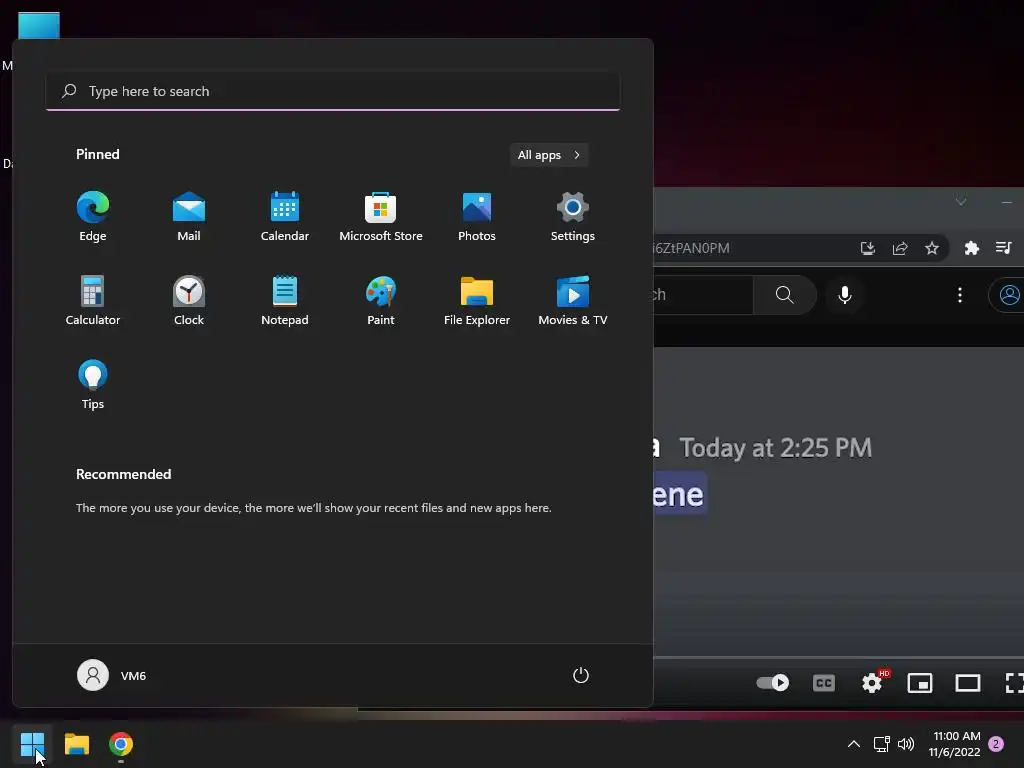This screenshot has height=768, width=1024.
Task: Expand All apps list
Action: [x=549, y=155]
